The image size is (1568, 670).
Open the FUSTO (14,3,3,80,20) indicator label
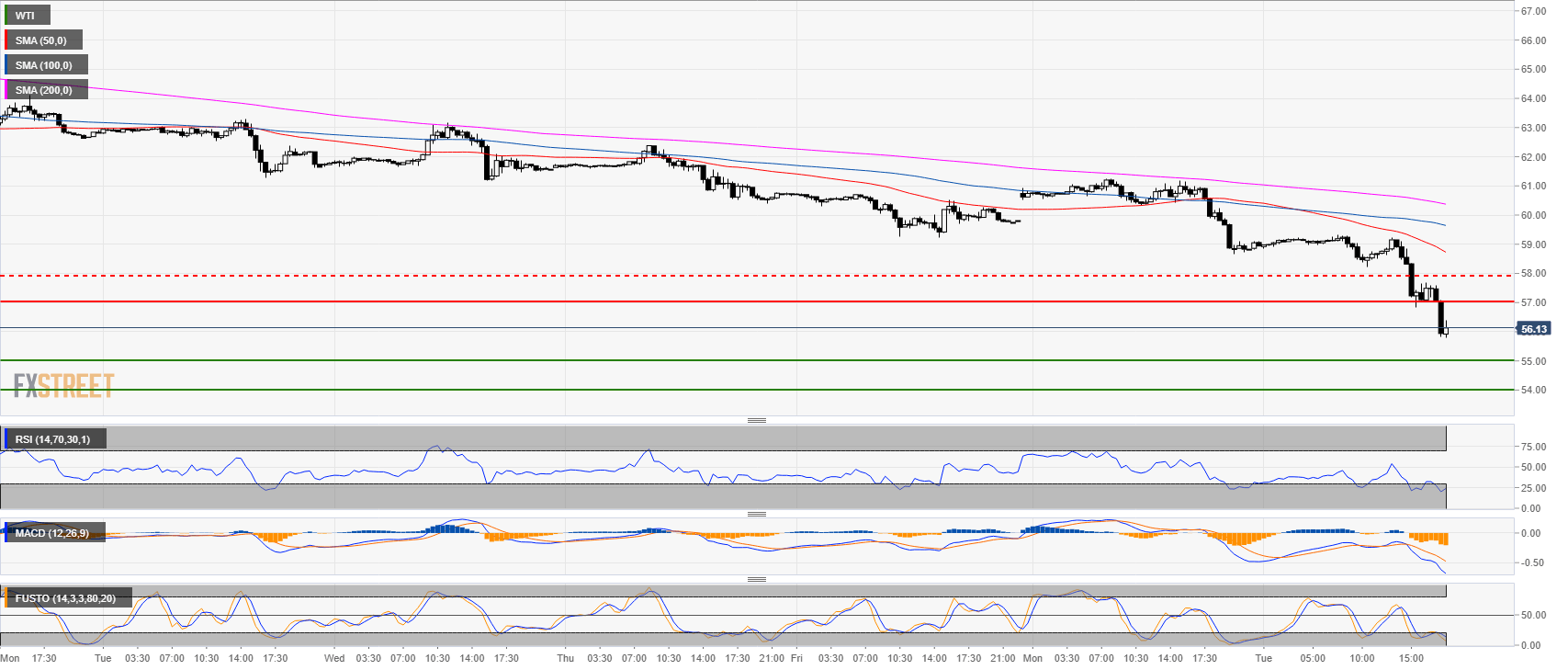pos(65,598)
